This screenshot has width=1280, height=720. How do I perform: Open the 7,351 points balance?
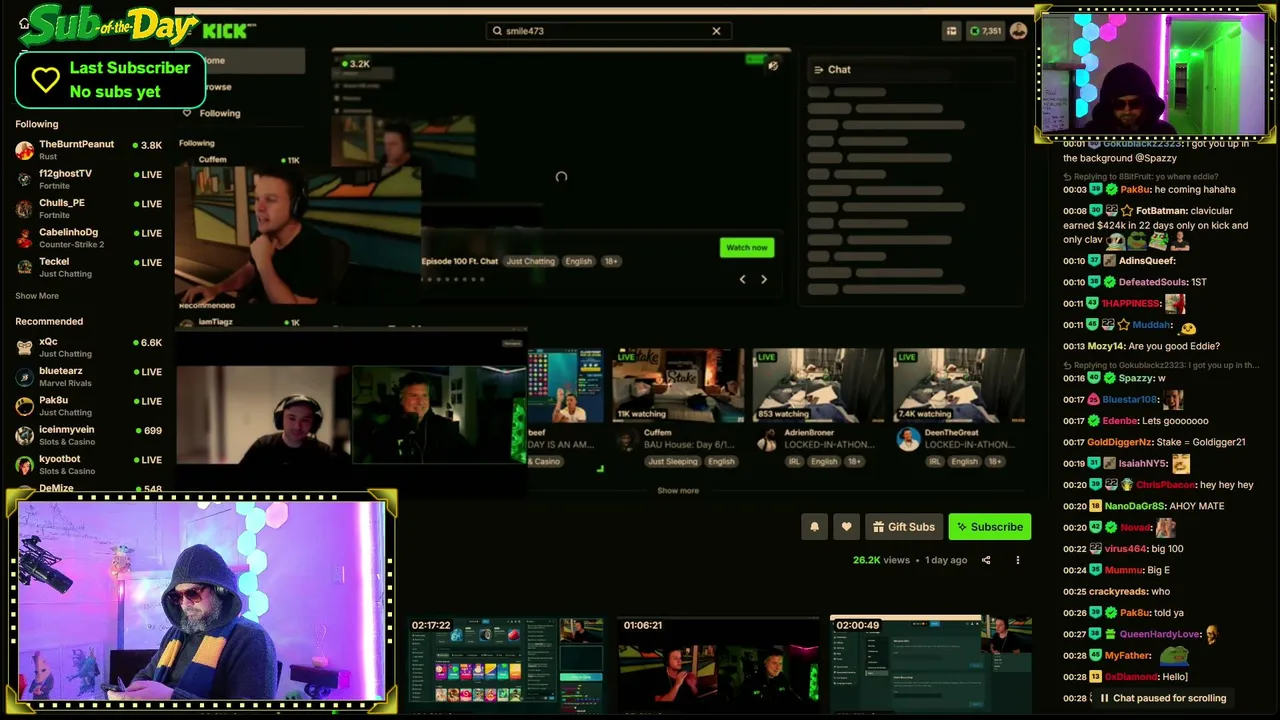tap(985, 31)
